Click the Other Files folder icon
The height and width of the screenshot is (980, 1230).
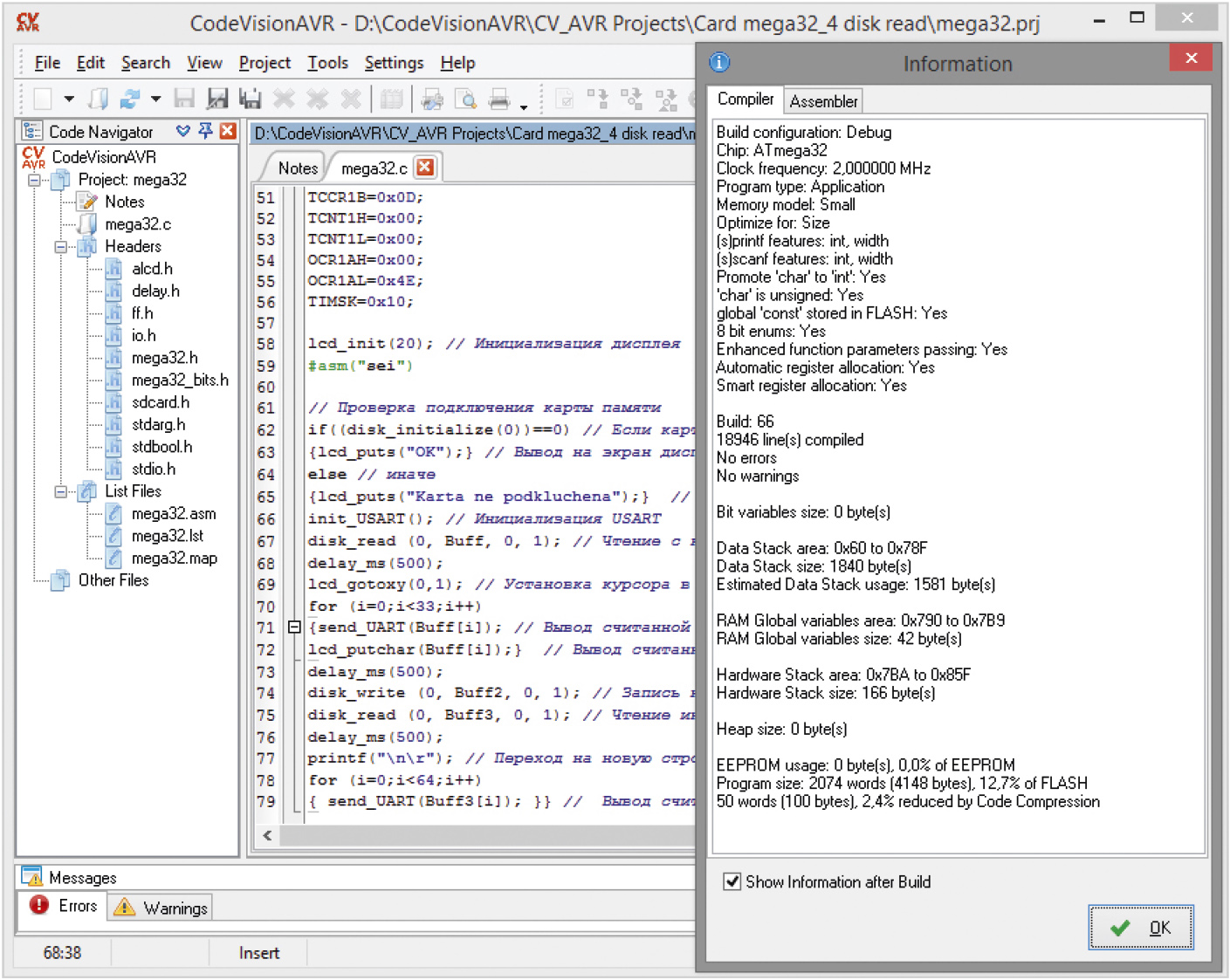60,580
